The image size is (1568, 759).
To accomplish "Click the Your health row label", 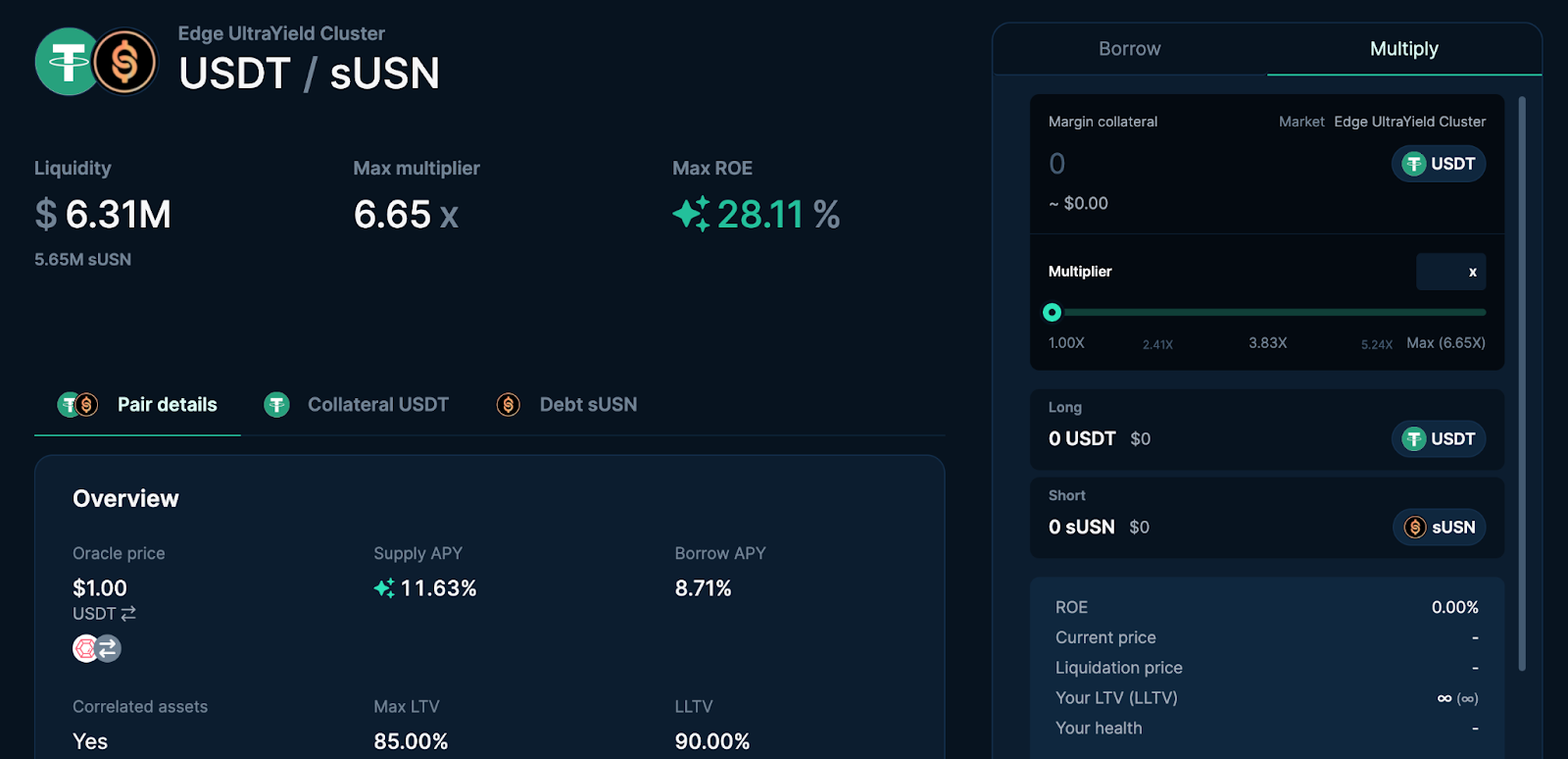I will pos(1099,729).
